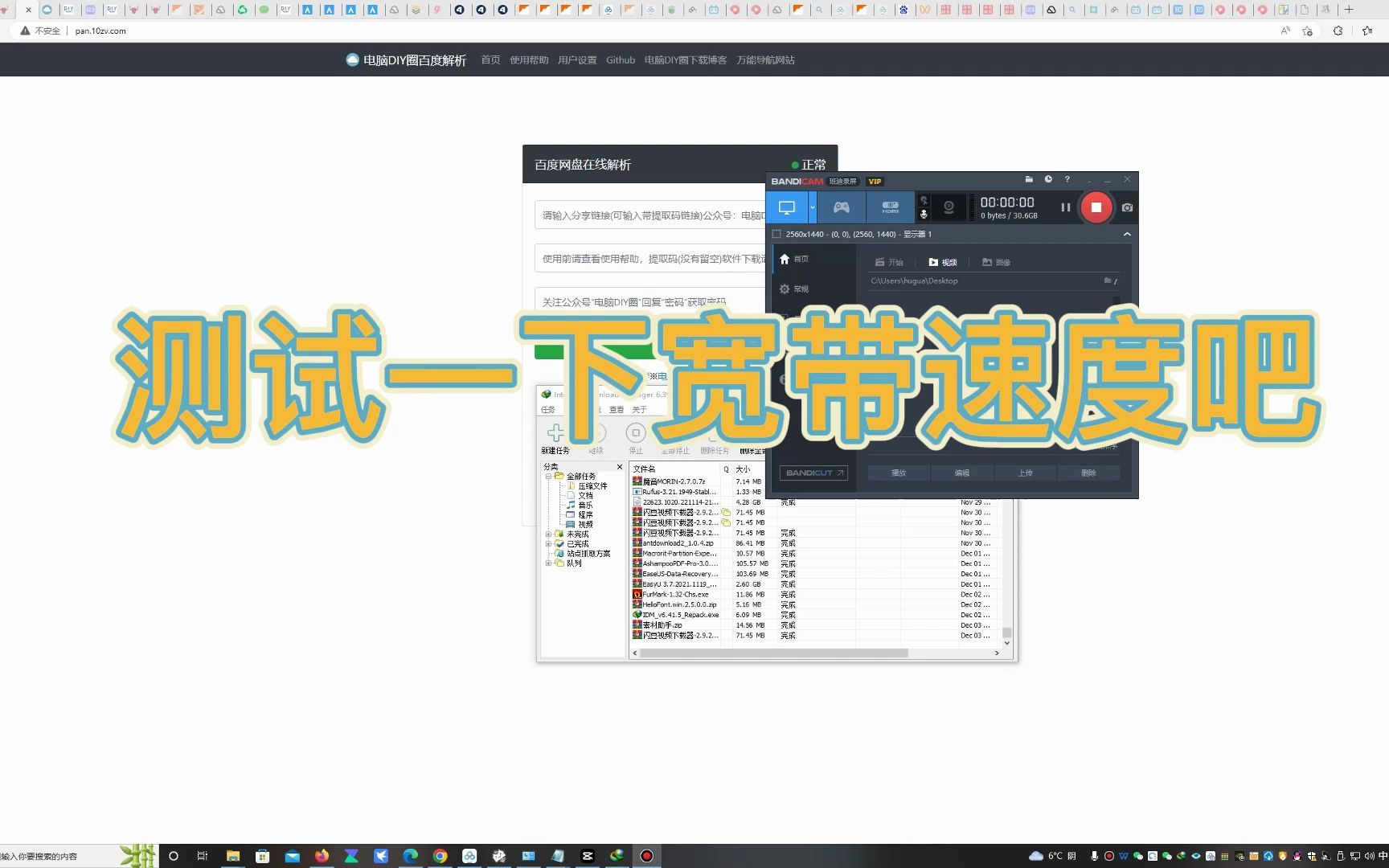This screenshot has width=1389, height=868.
Task: Toggle the mouse cursor effect icon in Bandicam
Action: point(924,200)
